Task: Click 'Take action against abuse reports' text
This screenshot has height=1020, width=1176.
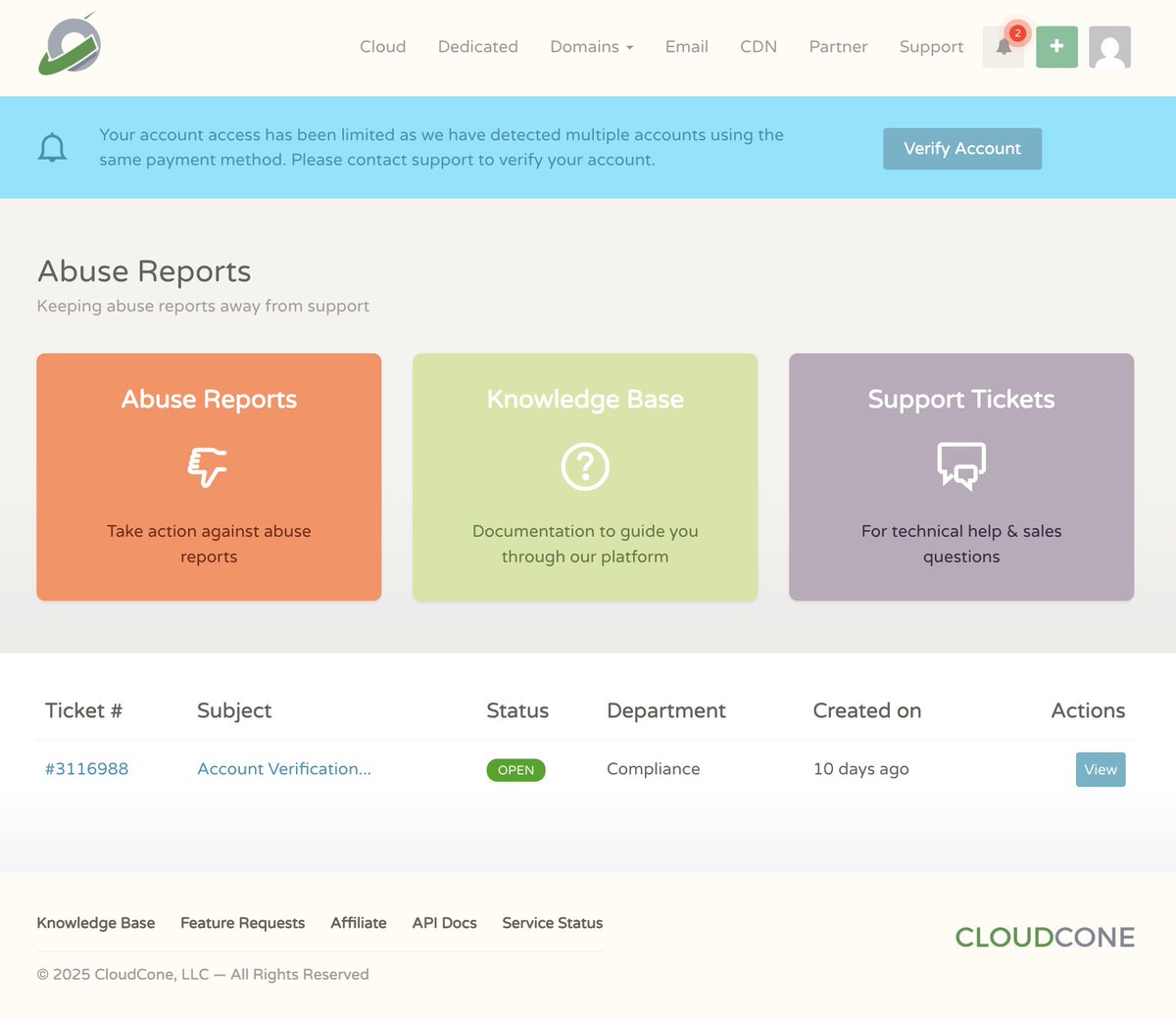Action: (209, 544)
